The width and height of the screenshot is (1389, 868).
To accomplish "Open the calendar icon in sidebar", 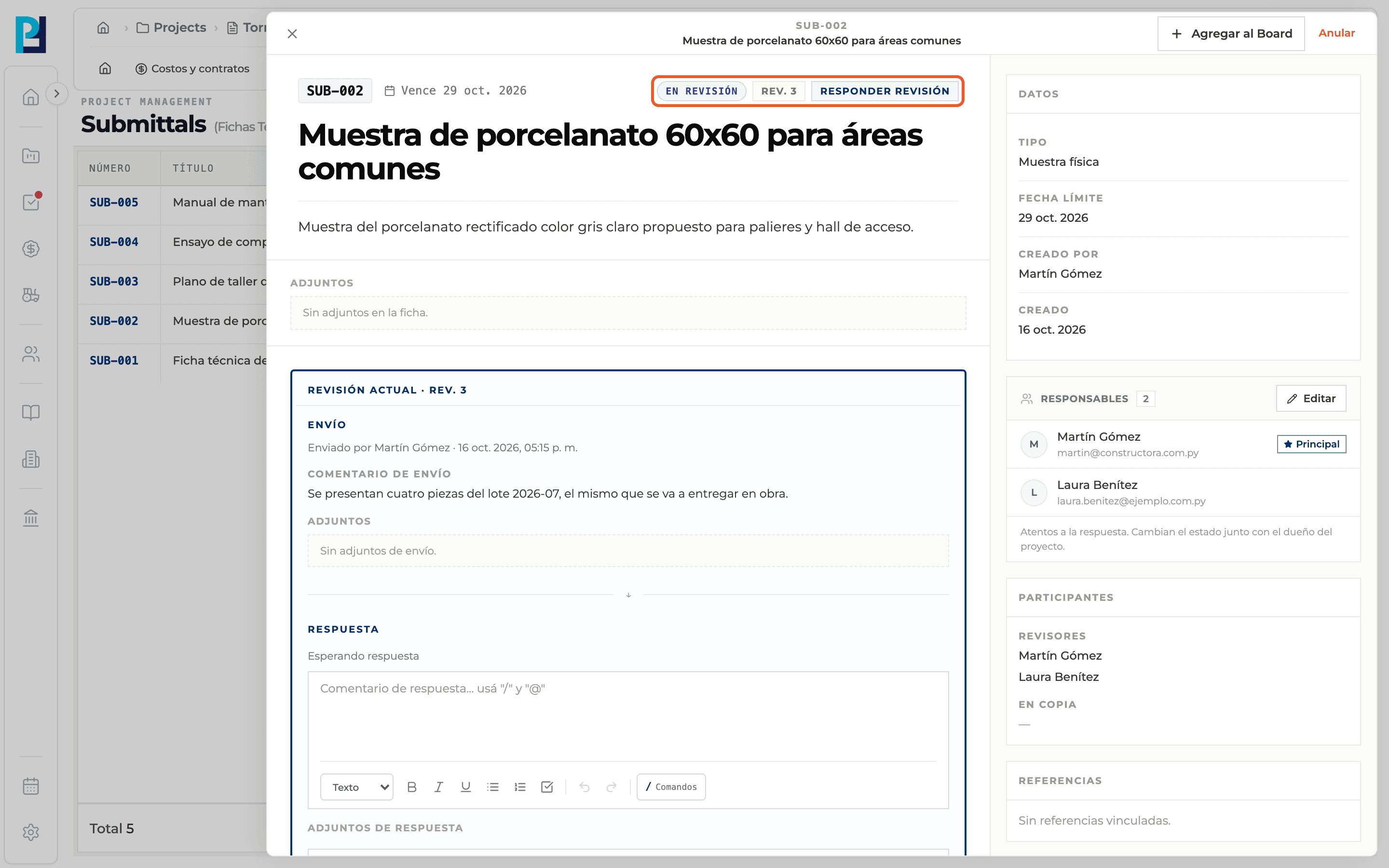I will coord(30,786).
